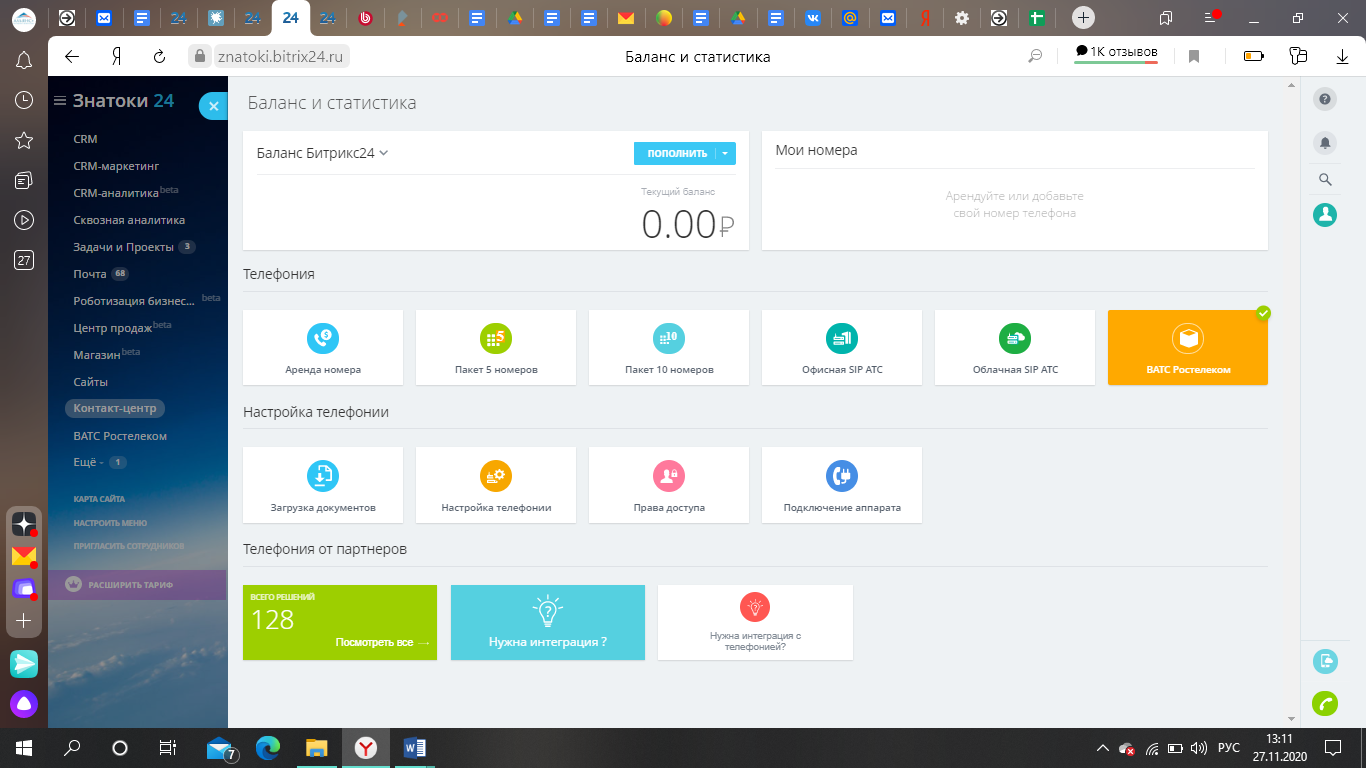Screen dimensions: 1366x768
Task: Open Word from the taskbar
Action: [x=415, y=748]
